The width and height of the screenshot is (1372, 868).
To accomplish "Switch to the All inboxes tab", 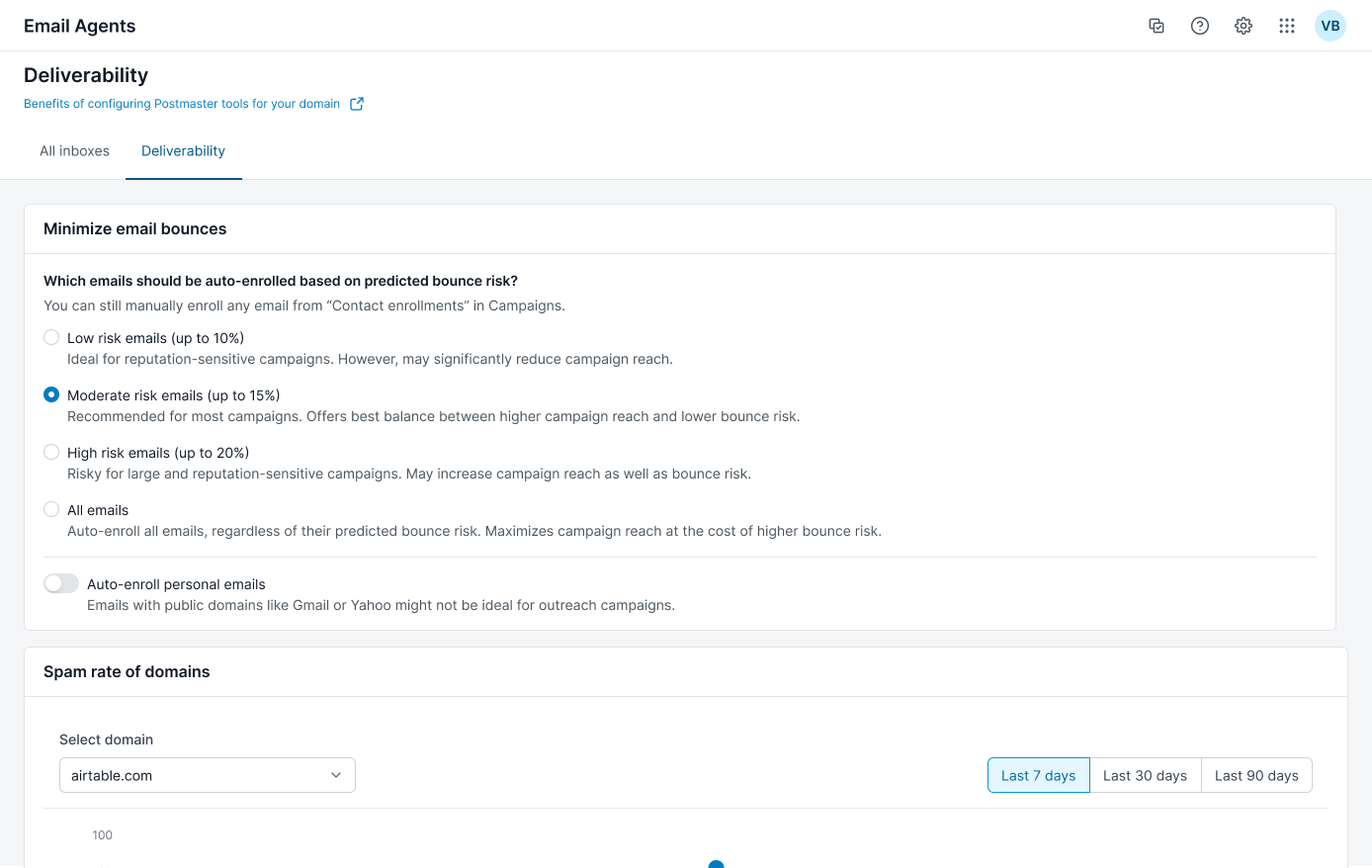I will click(x=74, y=151).
